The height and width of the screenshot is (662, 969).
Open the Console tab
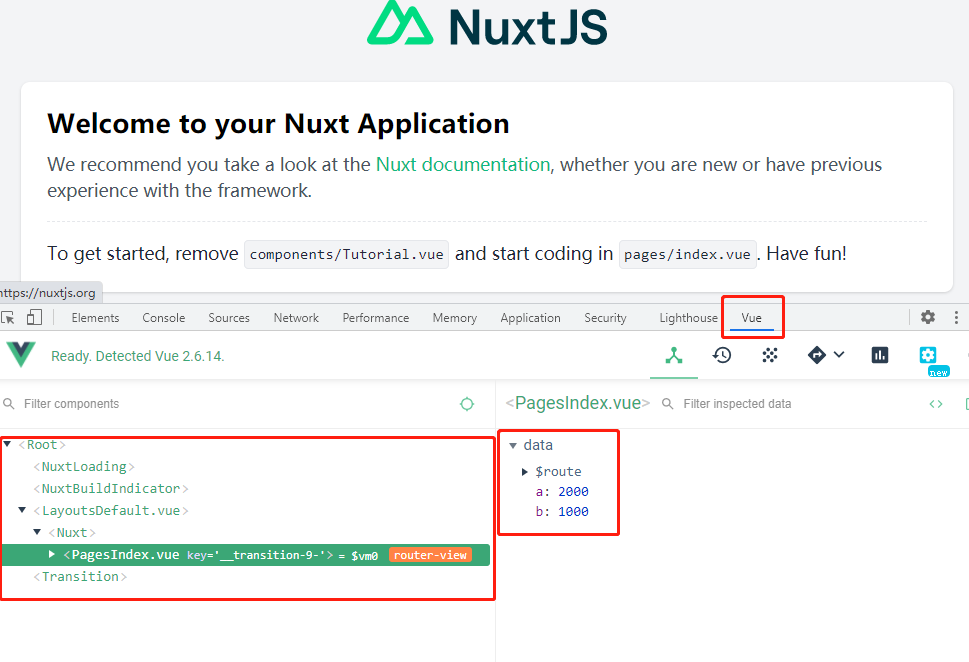point(163,317)
